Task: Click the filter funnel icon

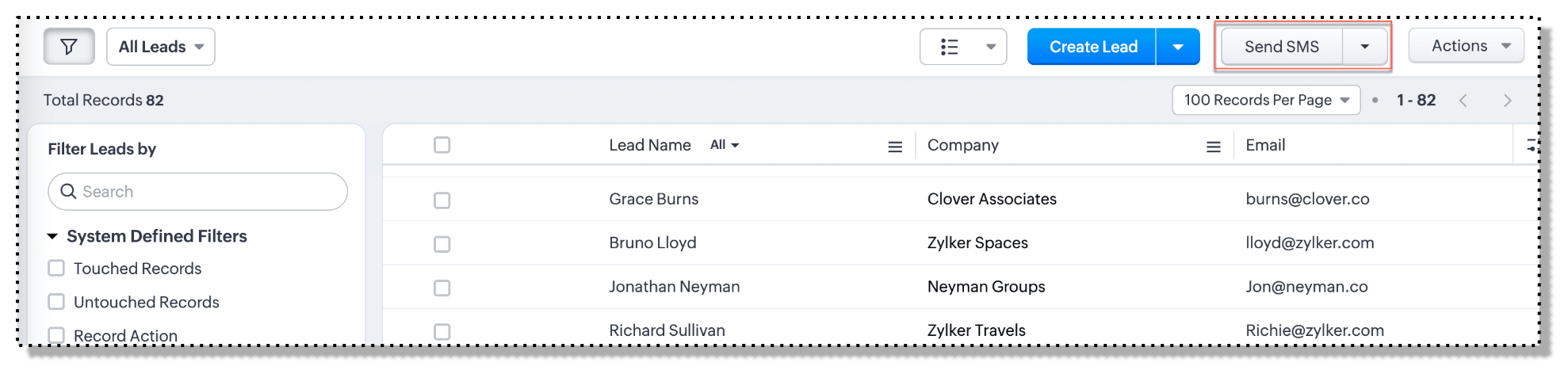Action: coord(69,47)
